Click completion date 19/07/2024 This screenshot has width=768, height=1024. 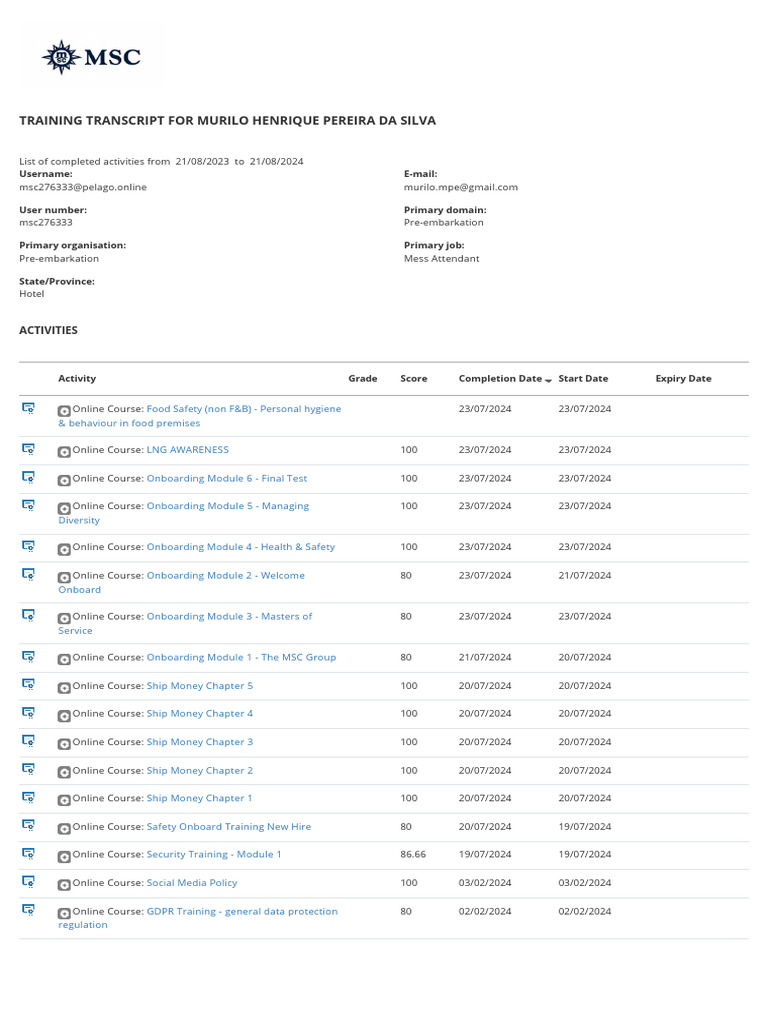point(485,854)
